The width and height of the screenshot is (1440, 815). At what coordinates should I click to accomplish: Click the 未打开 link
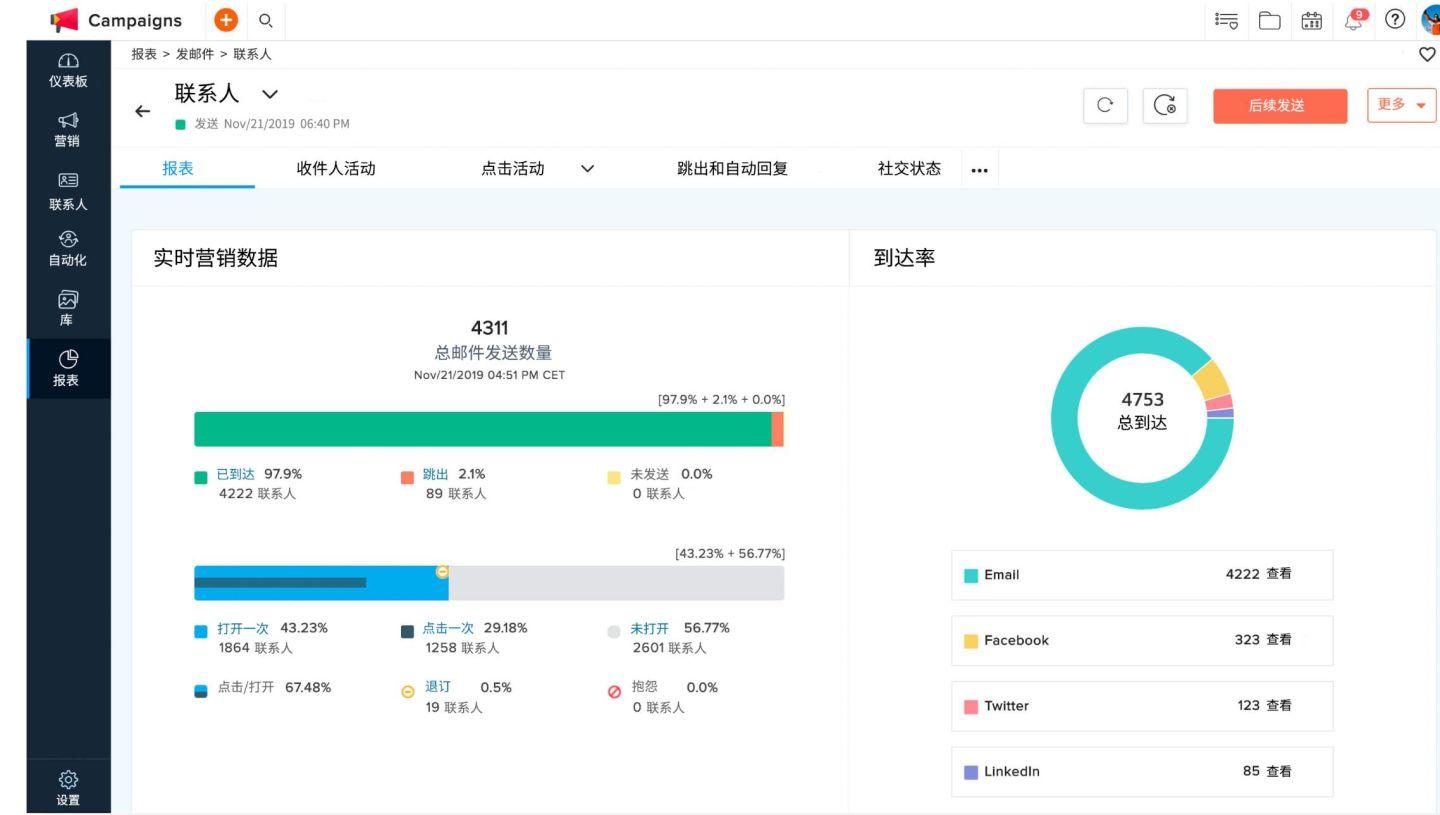pyautogui.click(x=649, y=628)
